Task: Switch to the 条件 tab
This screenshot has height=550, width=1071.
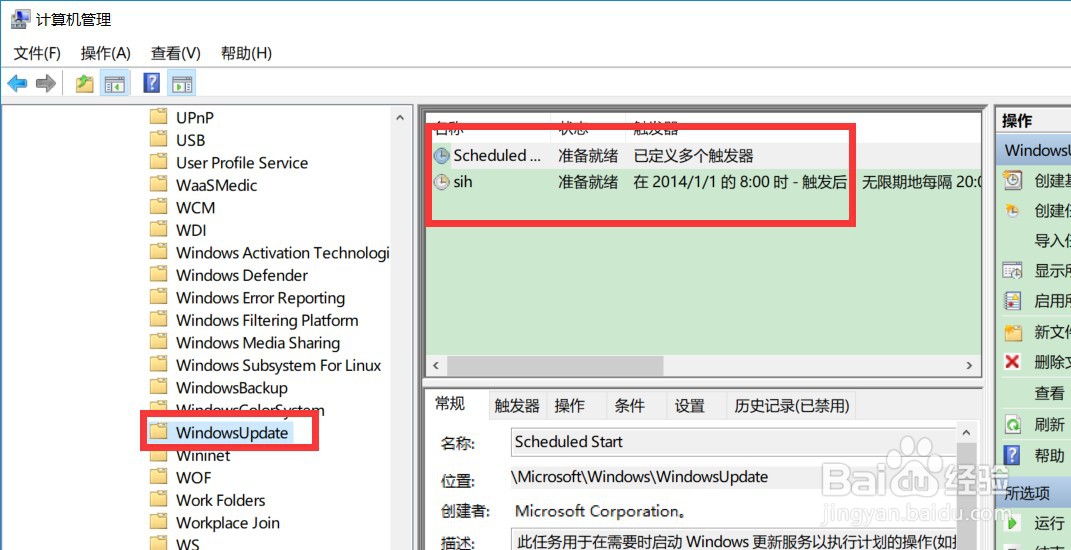Action: [x=629, y=406]
